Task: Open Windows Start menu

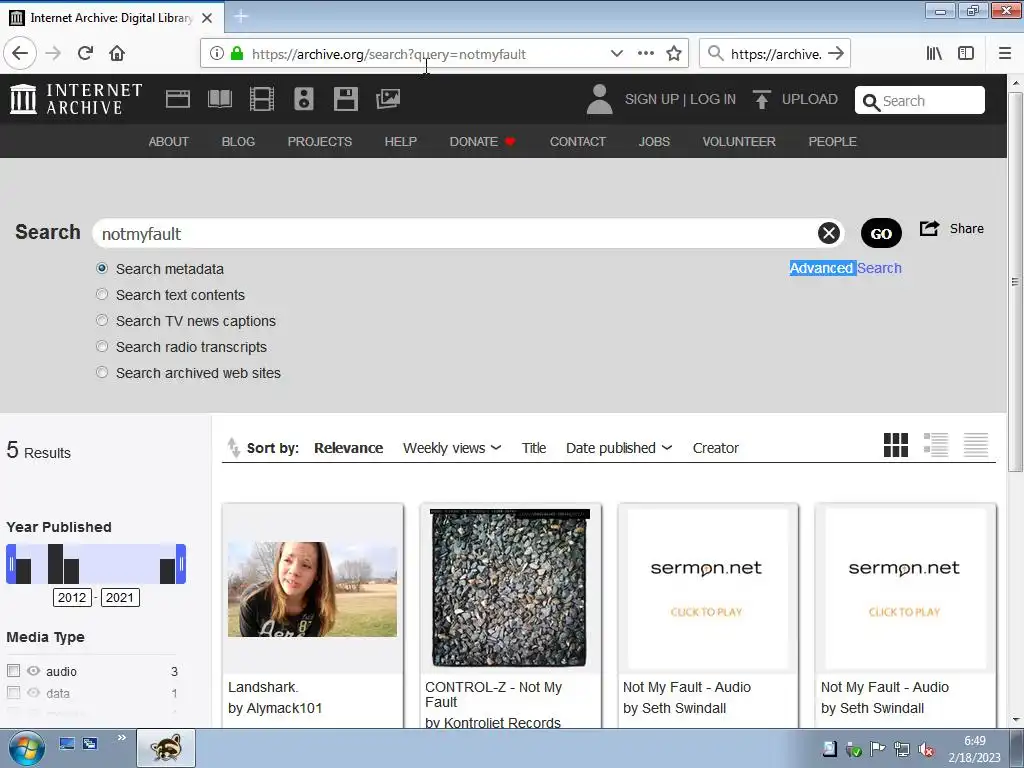Action: pos(27,748)
